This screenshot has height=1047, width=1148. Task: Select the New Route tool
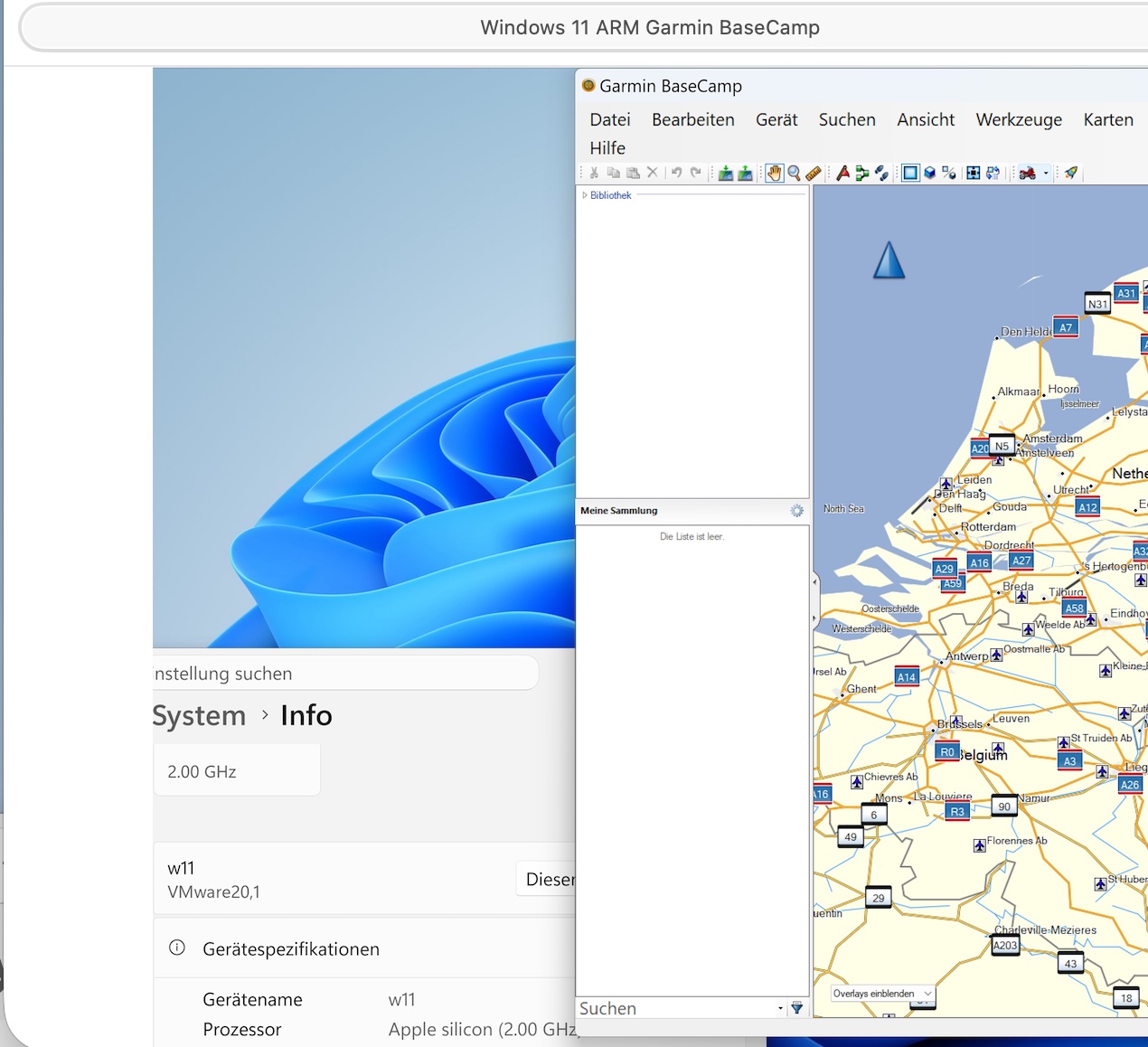[x=861, y=173]
